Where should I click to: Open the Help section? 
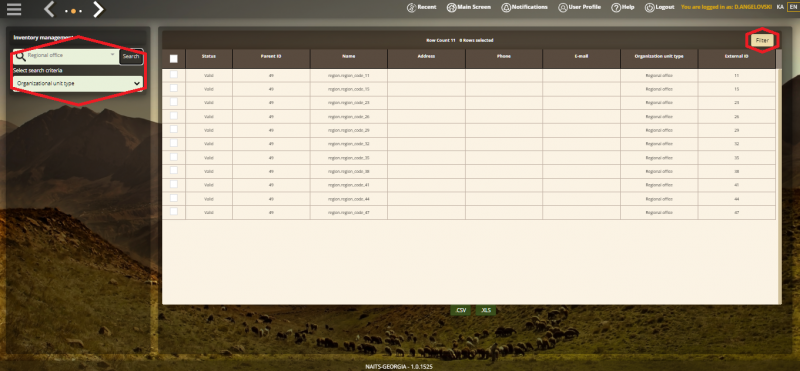622,7
